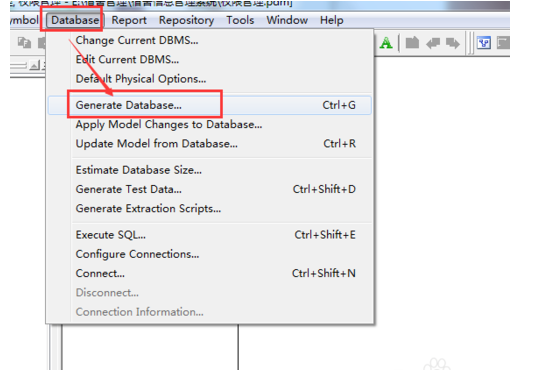
Task: Open the Help menu
Action: (x=331, y=20)
